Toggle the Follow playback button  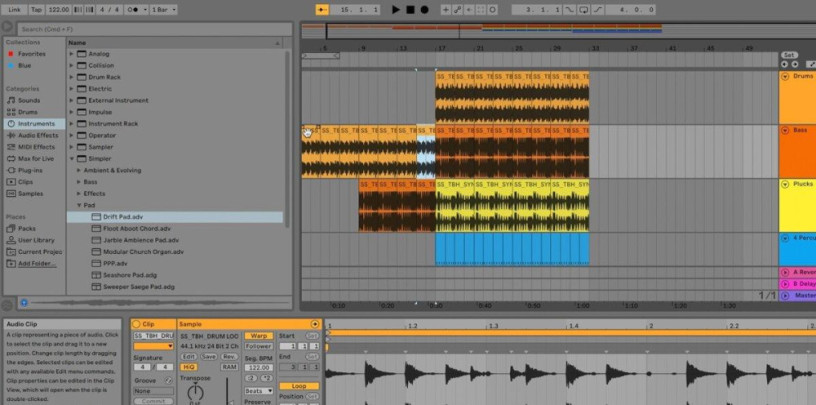(x=322, y=9)
